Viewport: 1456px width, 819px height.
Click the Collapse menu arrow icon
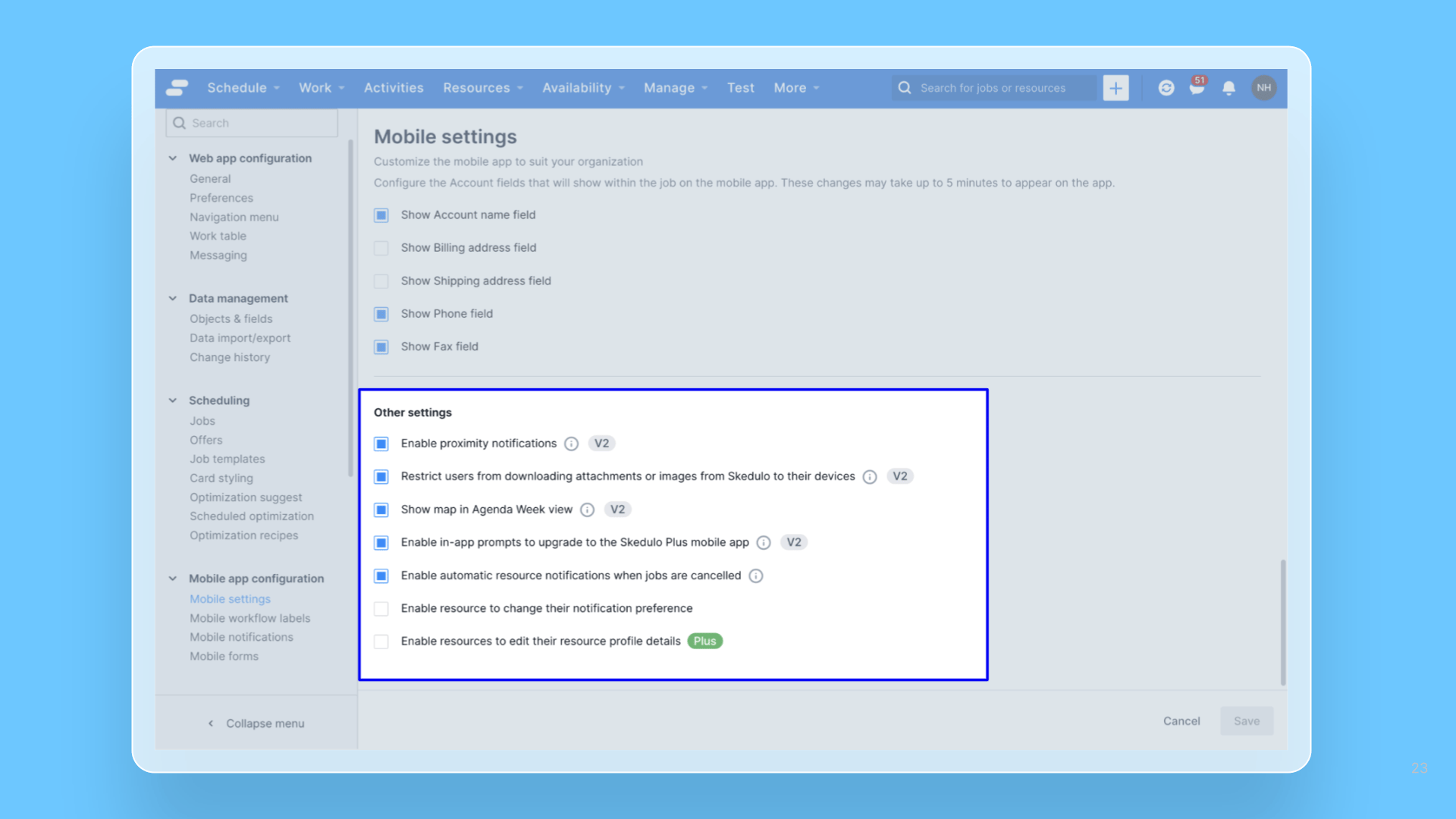(211, 723)
